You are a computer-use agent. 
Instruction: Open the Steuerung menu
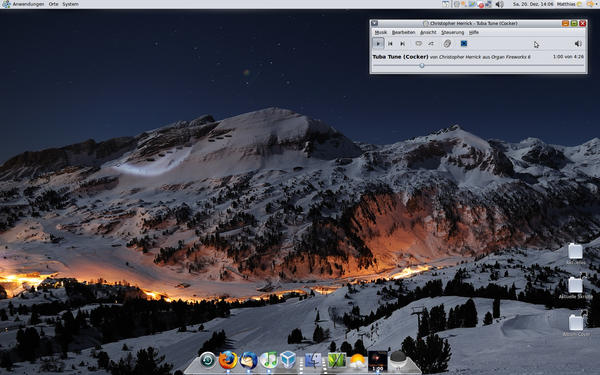[x=452, y=33]
